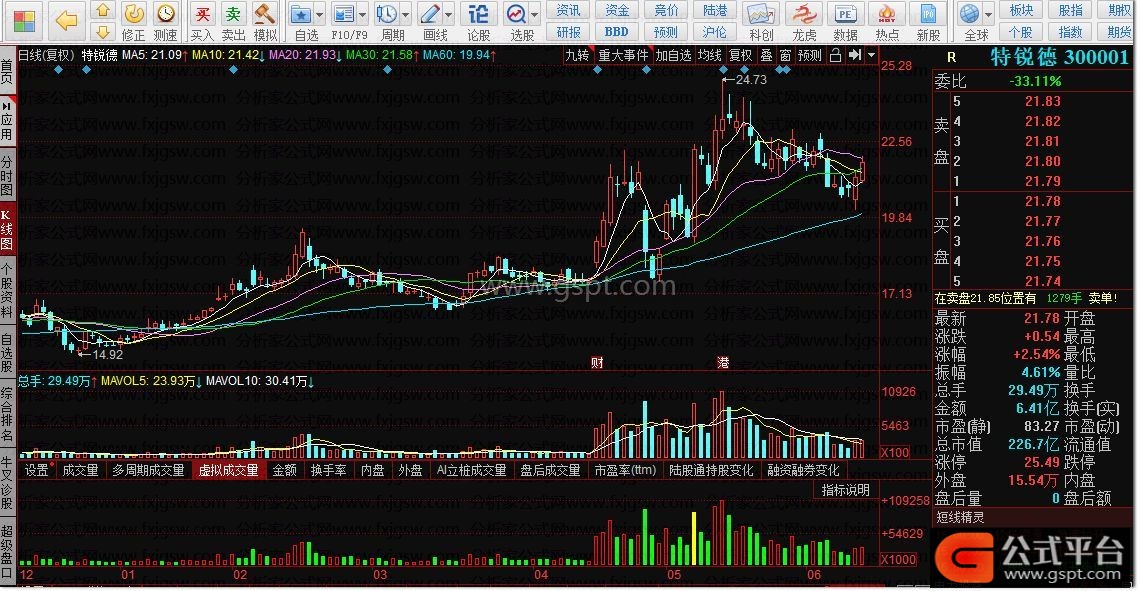Select the 分时图 sidebar tab
The height and width of the screenshot is (591, 1140).
(7, 176)
